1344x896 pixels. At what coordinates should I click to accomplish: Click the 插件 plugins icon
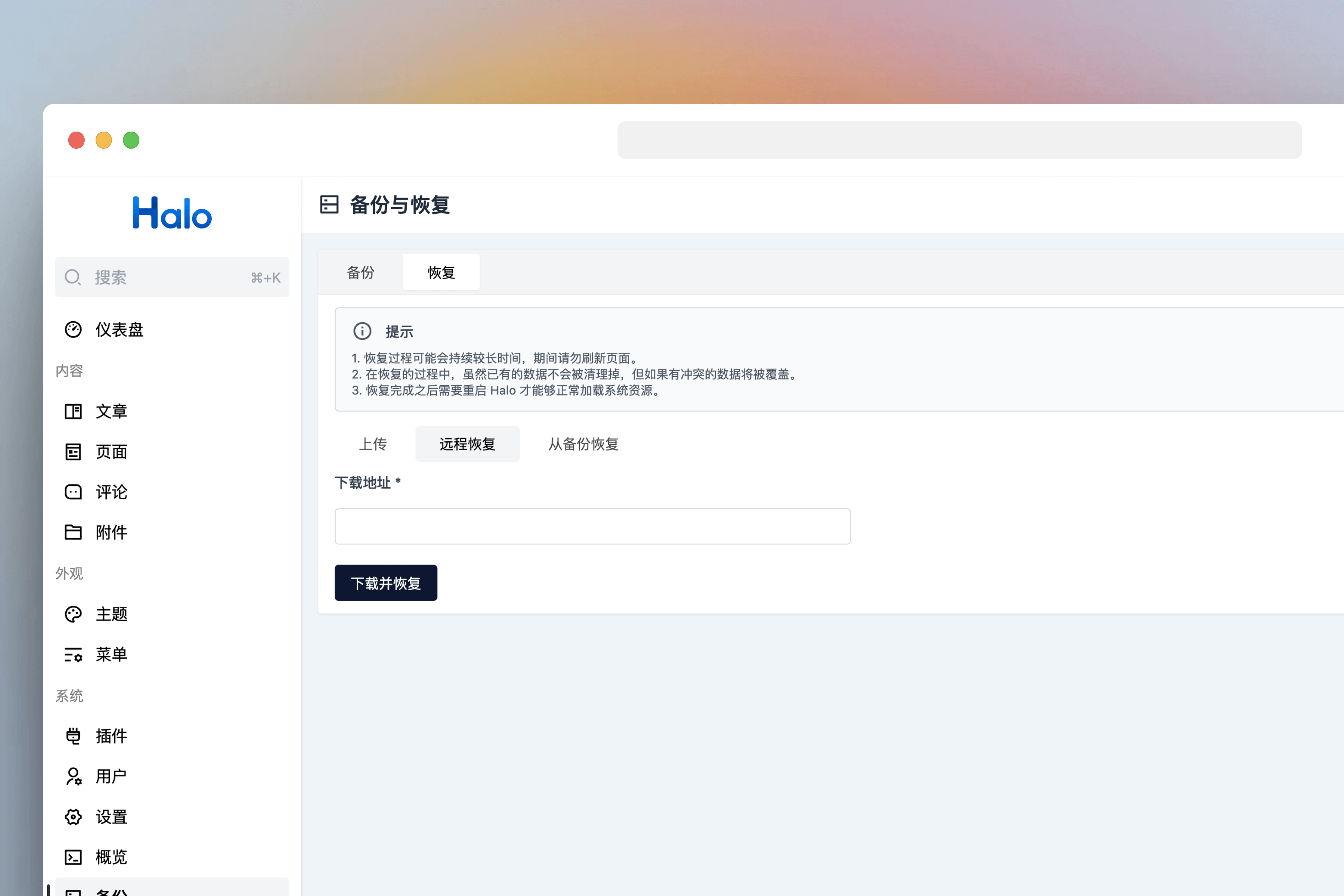[x=73, y=736]
